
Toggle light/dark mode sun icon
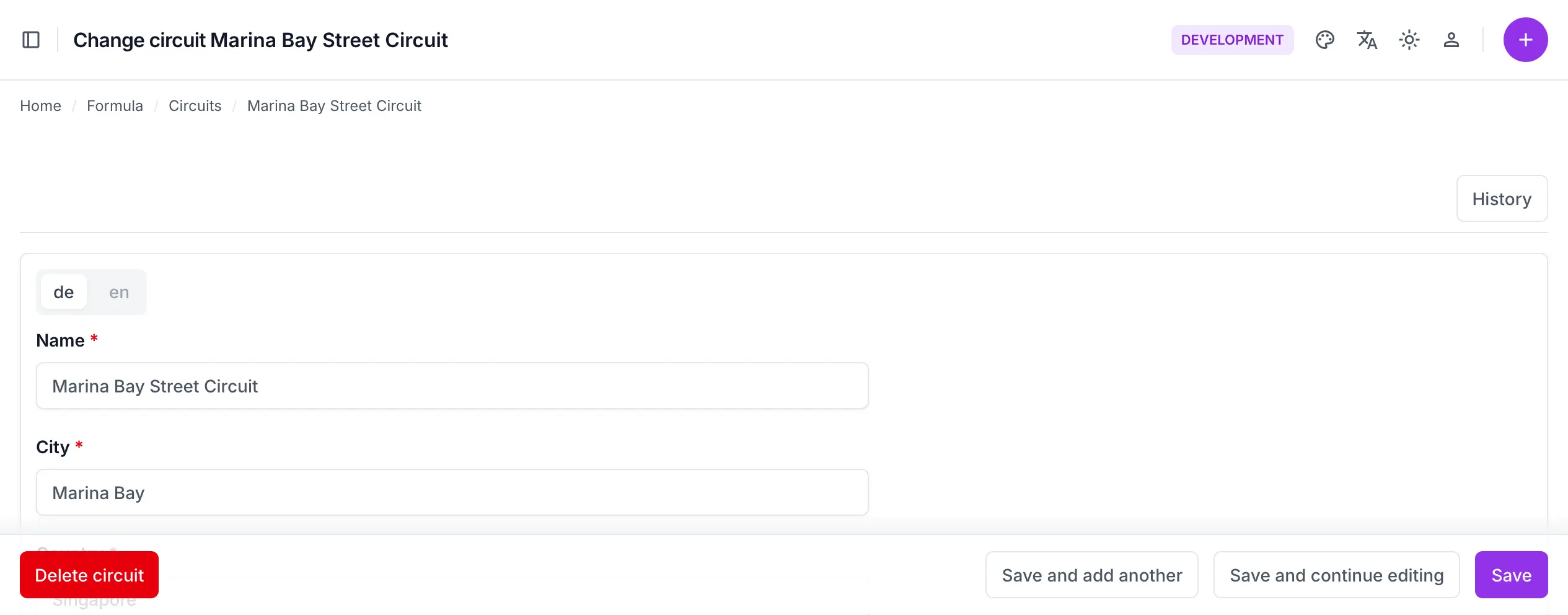click(x=1409, y=40)
